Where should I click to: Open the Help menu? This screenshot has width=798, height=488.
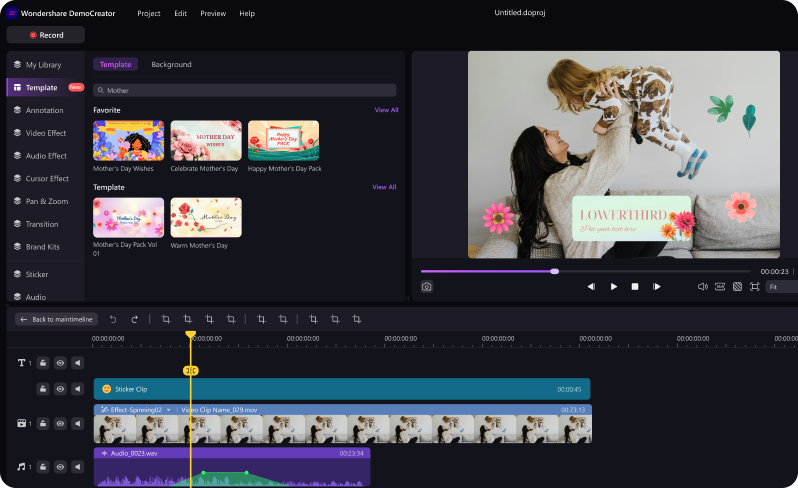pos(247,13)
